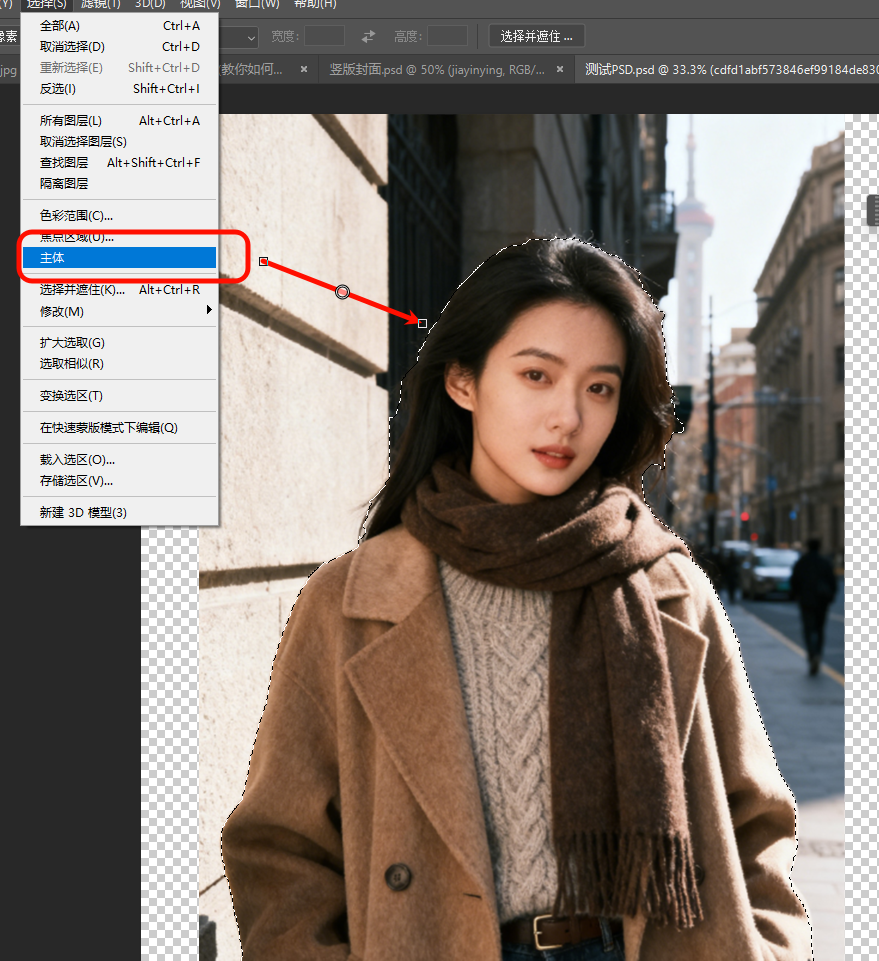Click the swap width and height arrows icon

tap(370, 36)
